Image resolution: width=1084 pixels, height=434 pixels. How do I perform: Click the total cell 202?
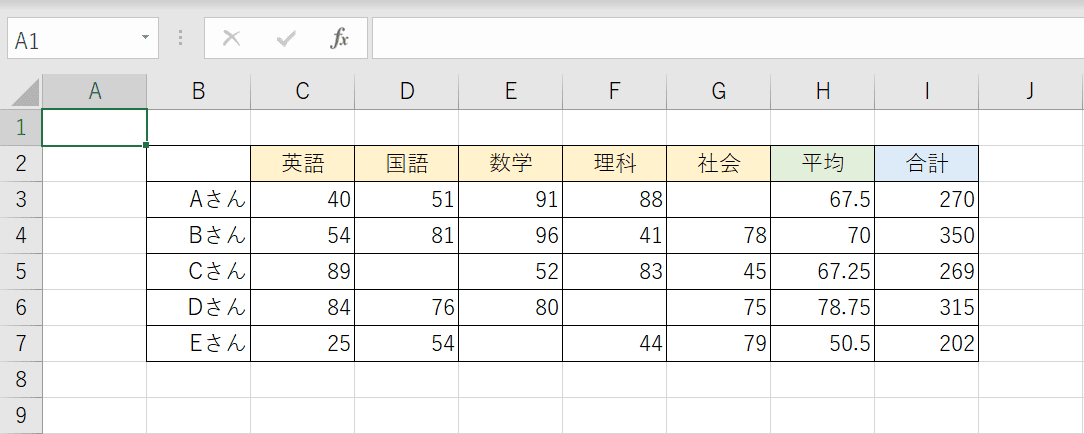click(x=926, y=343)
